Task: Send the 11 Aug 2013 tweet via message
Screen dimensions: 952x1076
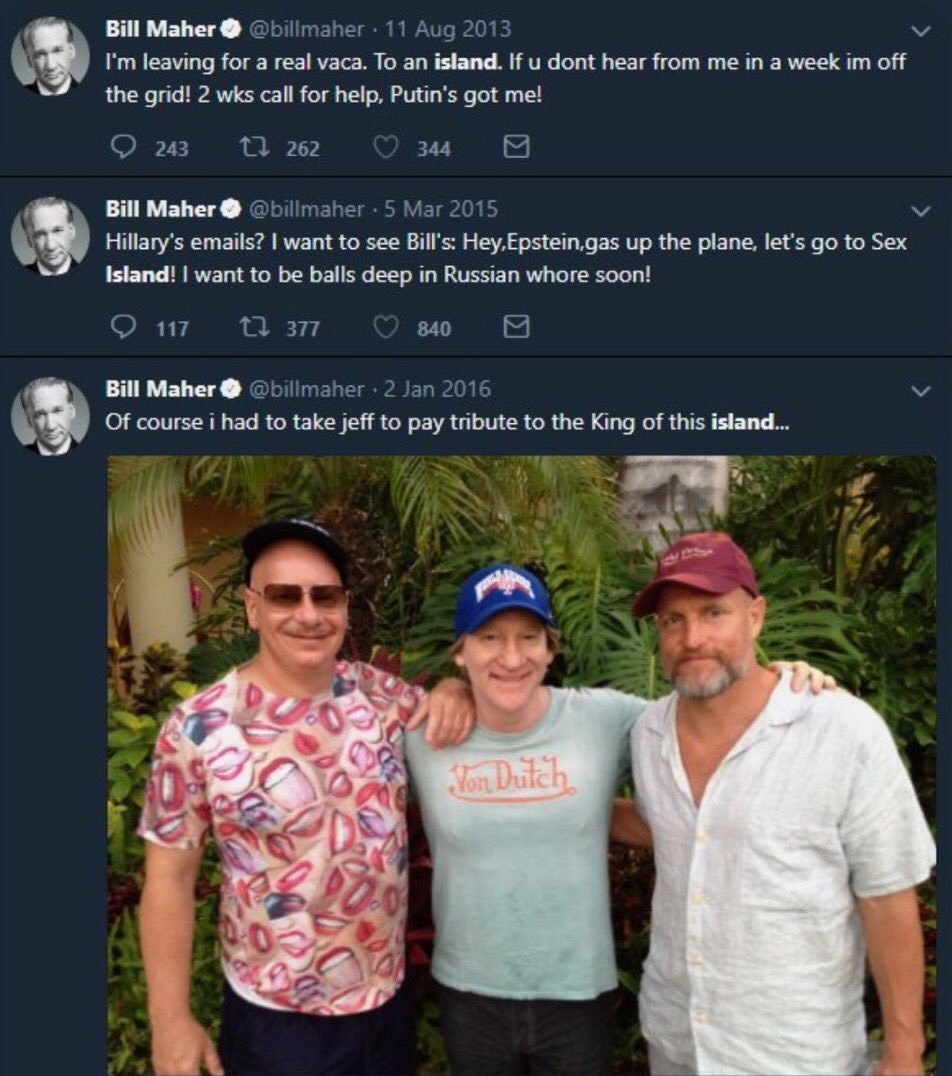Action: [x=516, y=147]
